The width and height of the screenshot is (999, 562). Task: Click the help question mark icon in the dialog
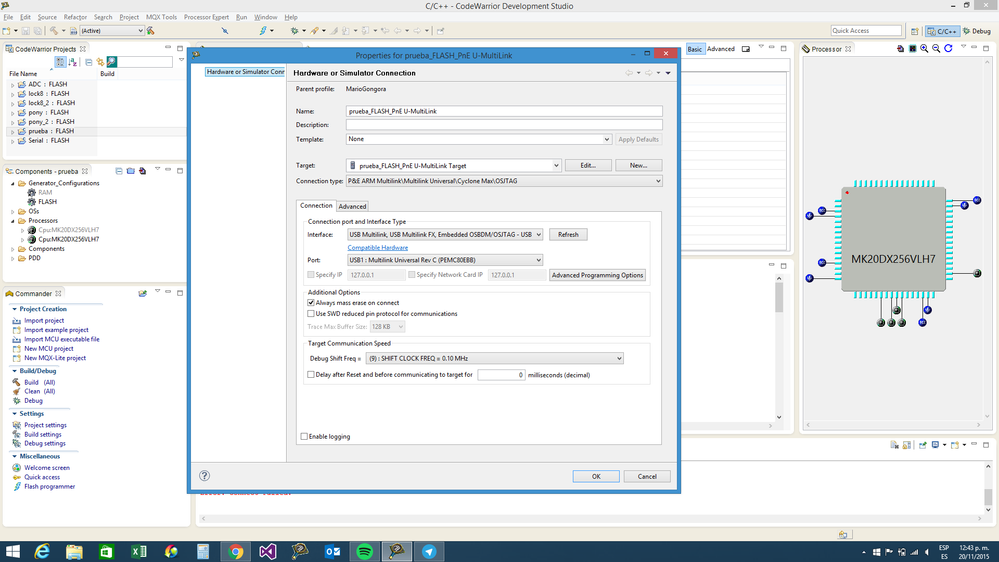205,475
